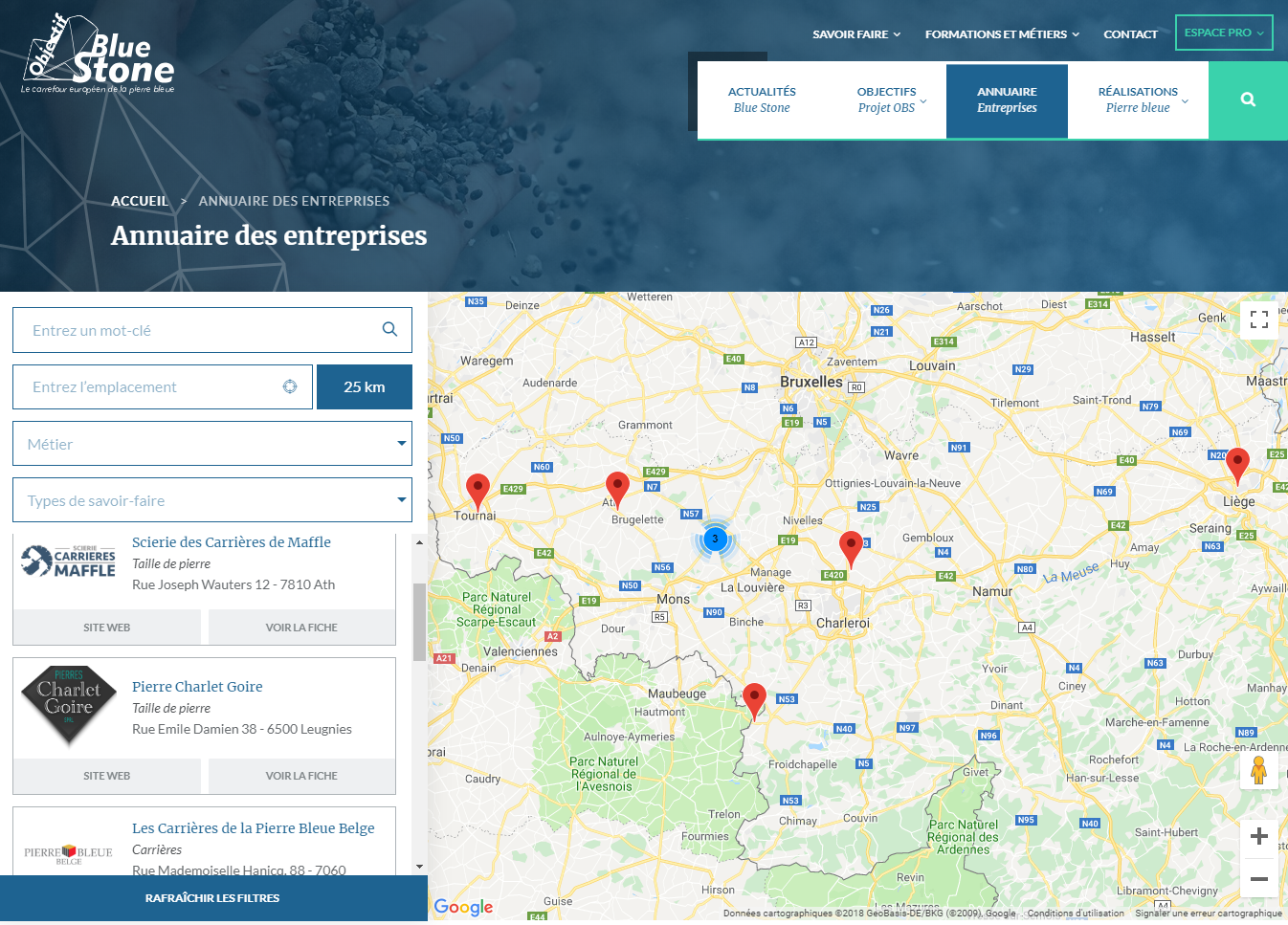Click the keyword input field
The width and height of the screenshot is (1288, 925).
(212, 330)
